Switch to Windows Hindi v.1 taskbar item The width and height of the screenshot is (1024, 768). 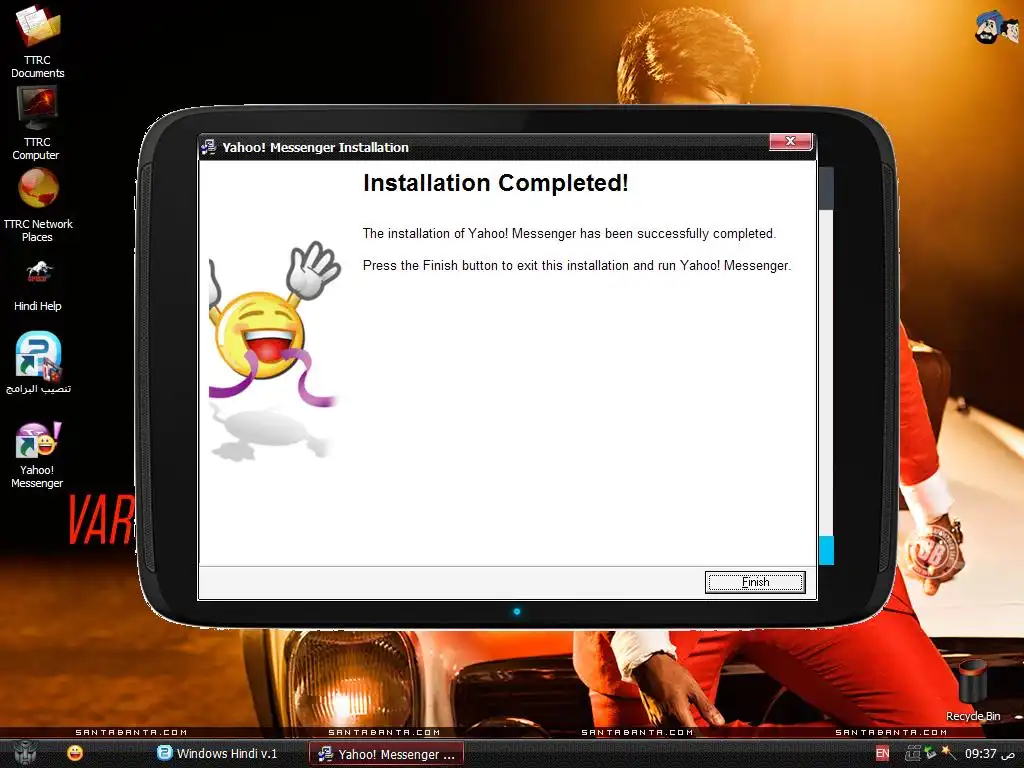(217, 754)
